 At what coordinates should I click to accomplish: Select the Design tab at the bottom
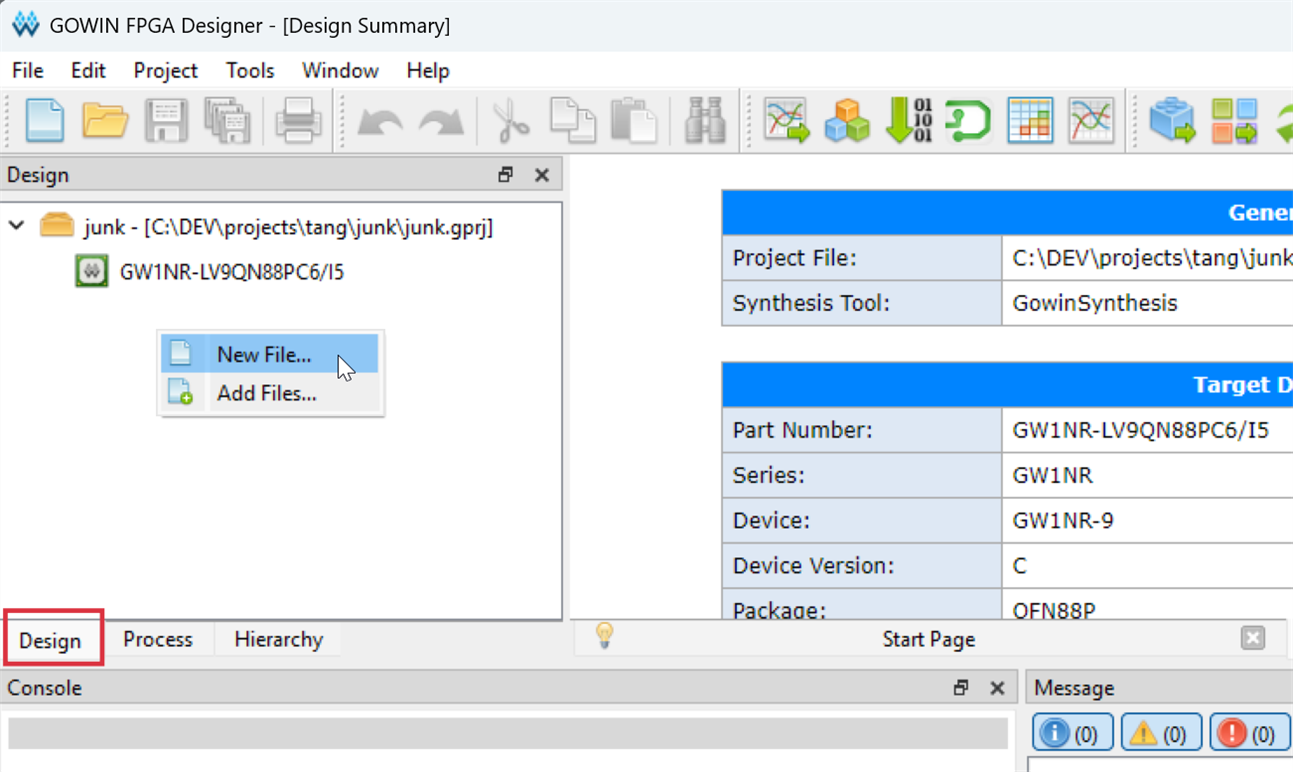50,640
